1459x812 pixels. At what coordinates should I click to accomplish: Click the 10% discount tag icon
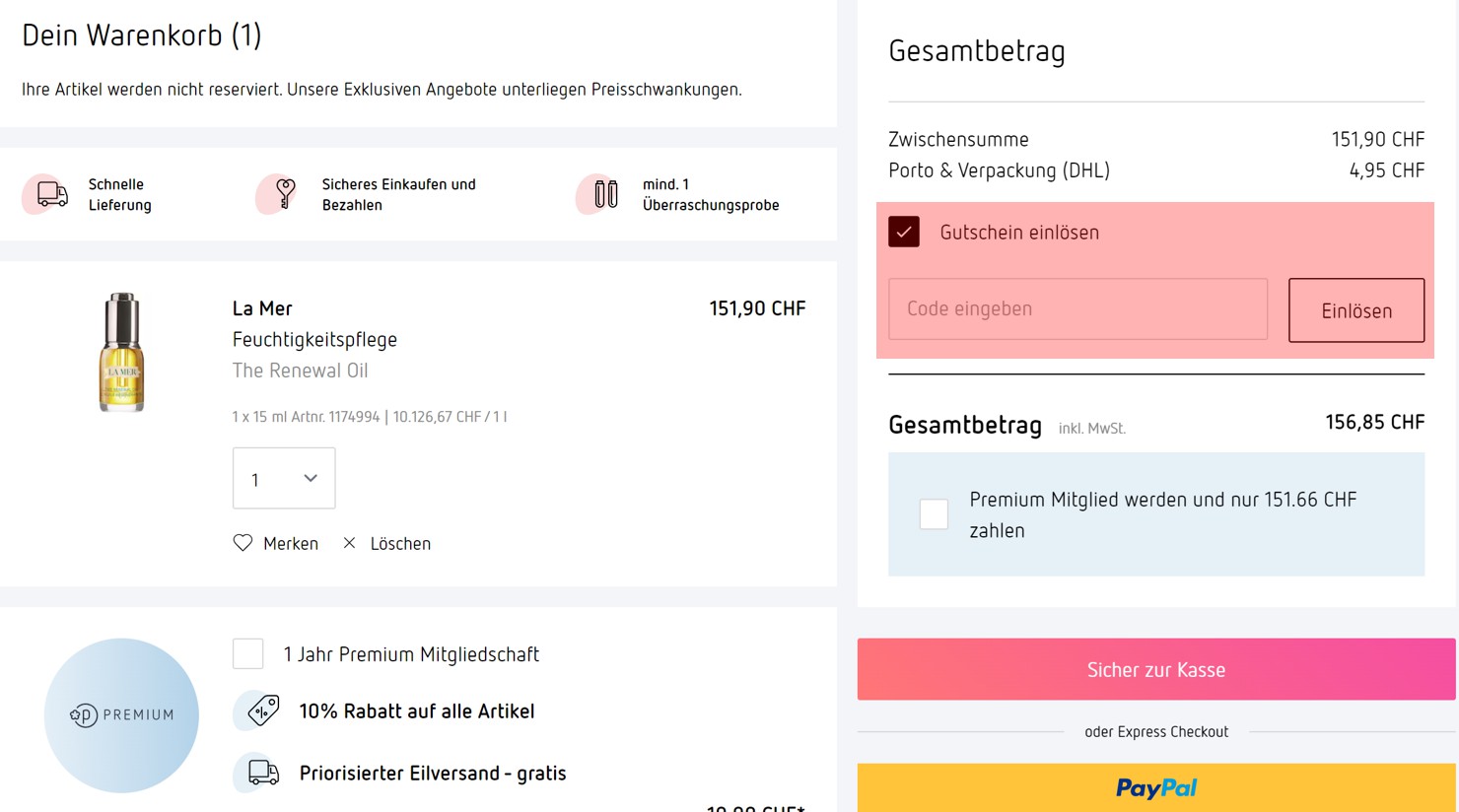(x=263, y=710)
